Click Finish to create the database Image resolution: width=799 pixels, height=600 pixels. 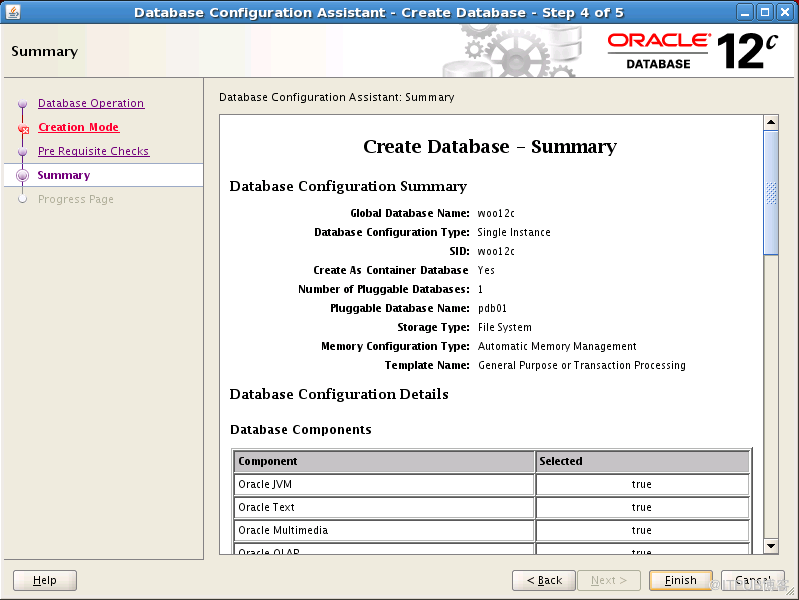point(680,580)
